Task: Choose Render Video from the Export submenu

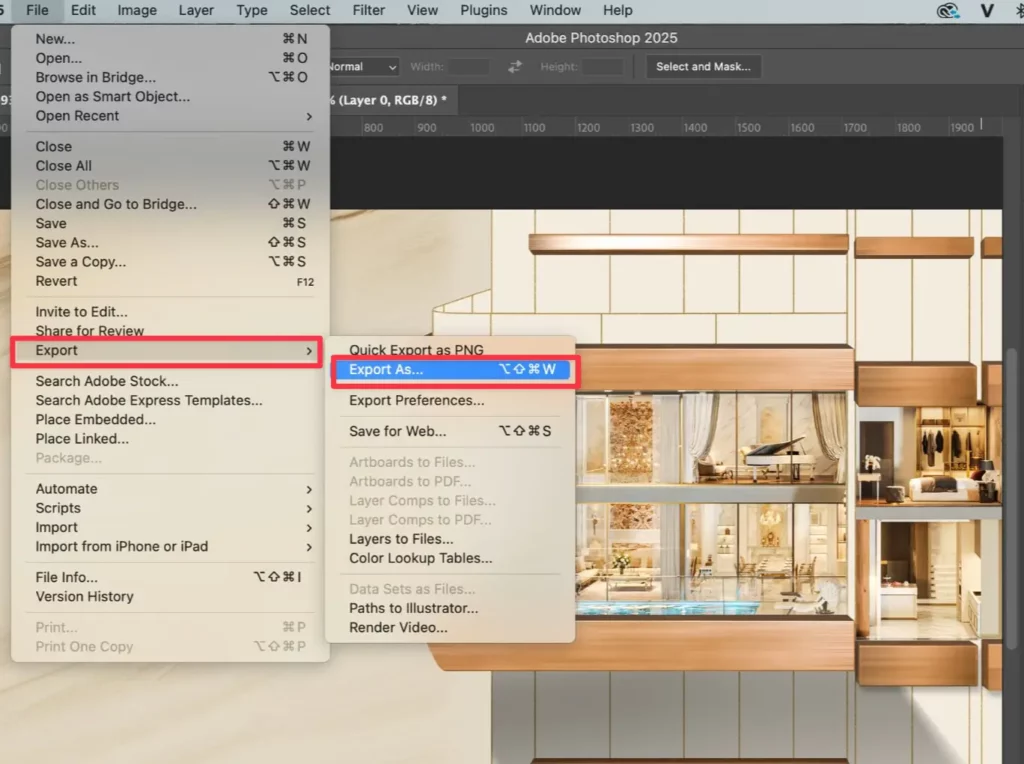Action: click(396, 627)
